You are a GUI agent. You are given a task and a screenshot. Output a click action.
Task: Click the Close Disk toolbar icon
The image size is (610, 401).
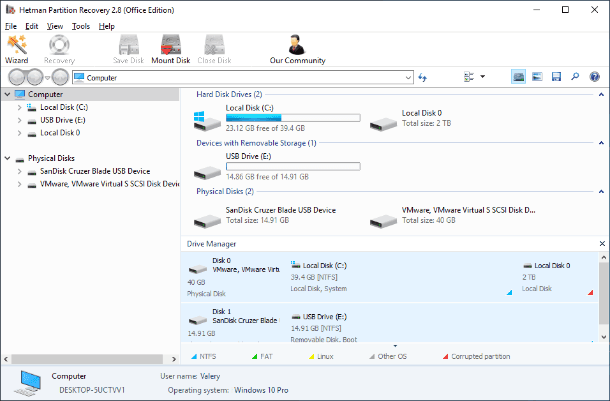point(214,49)
